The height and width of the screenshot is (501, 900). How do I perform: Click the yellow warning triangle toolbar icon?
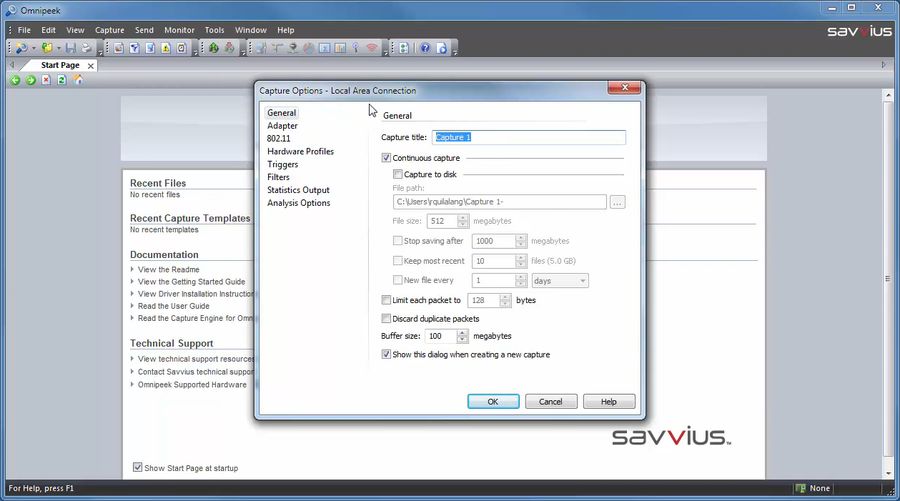pyautogui.click(x=166, y=48)
